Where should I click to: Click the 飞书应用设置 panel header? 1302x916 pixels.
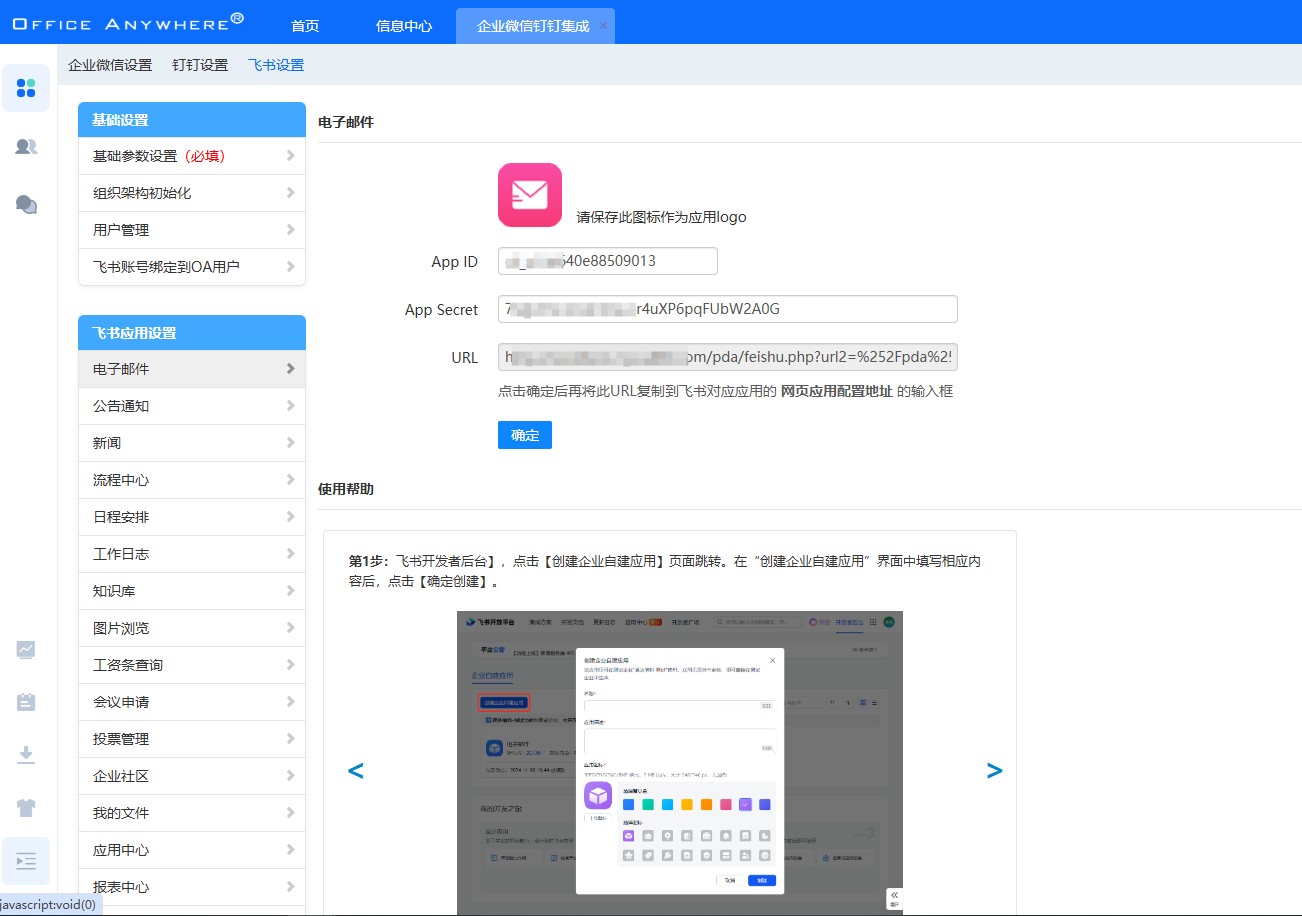coord(192,333)
